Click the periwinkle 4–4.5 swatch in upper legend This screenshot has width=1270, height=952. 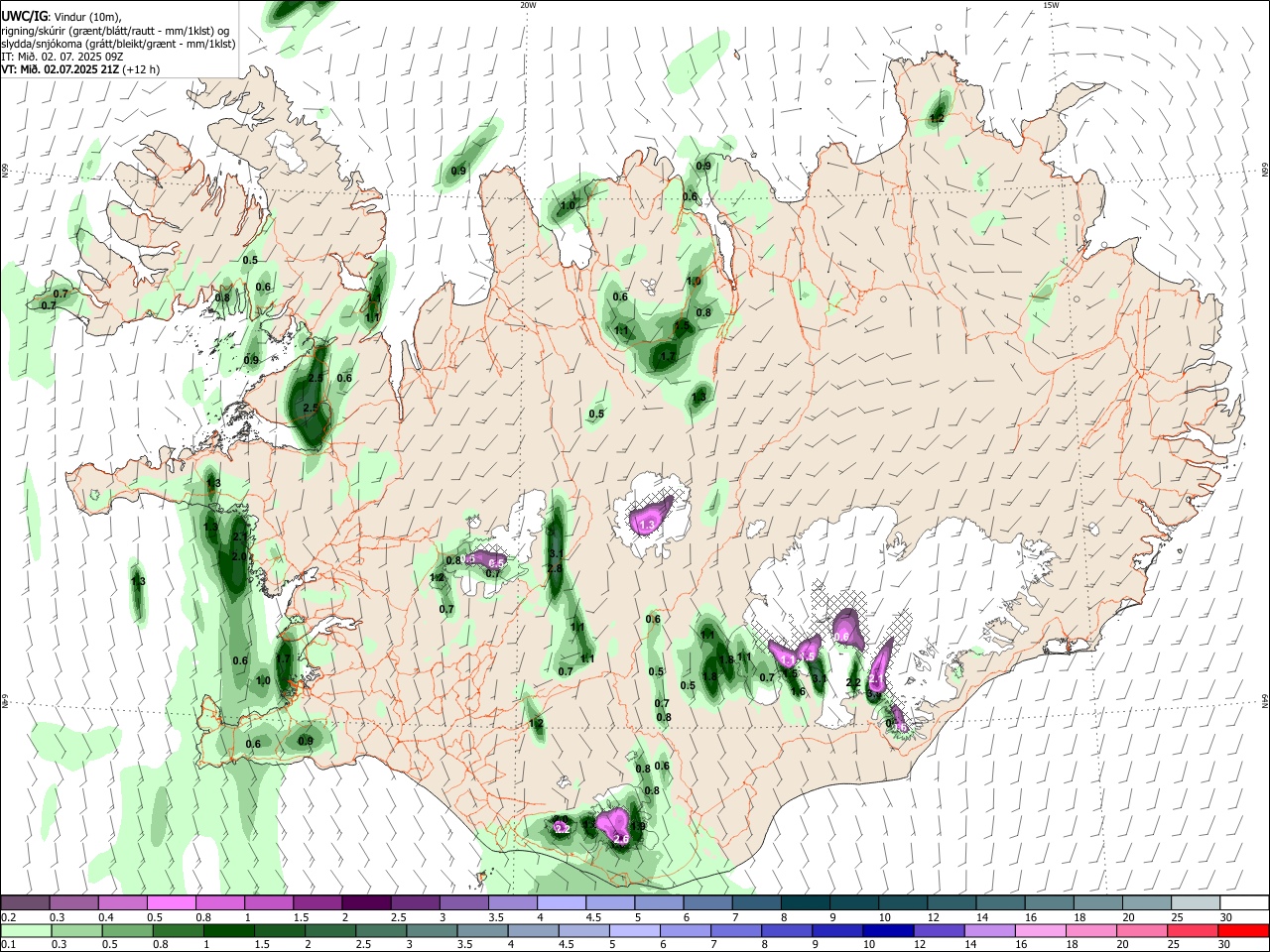[x=563, y=903]
